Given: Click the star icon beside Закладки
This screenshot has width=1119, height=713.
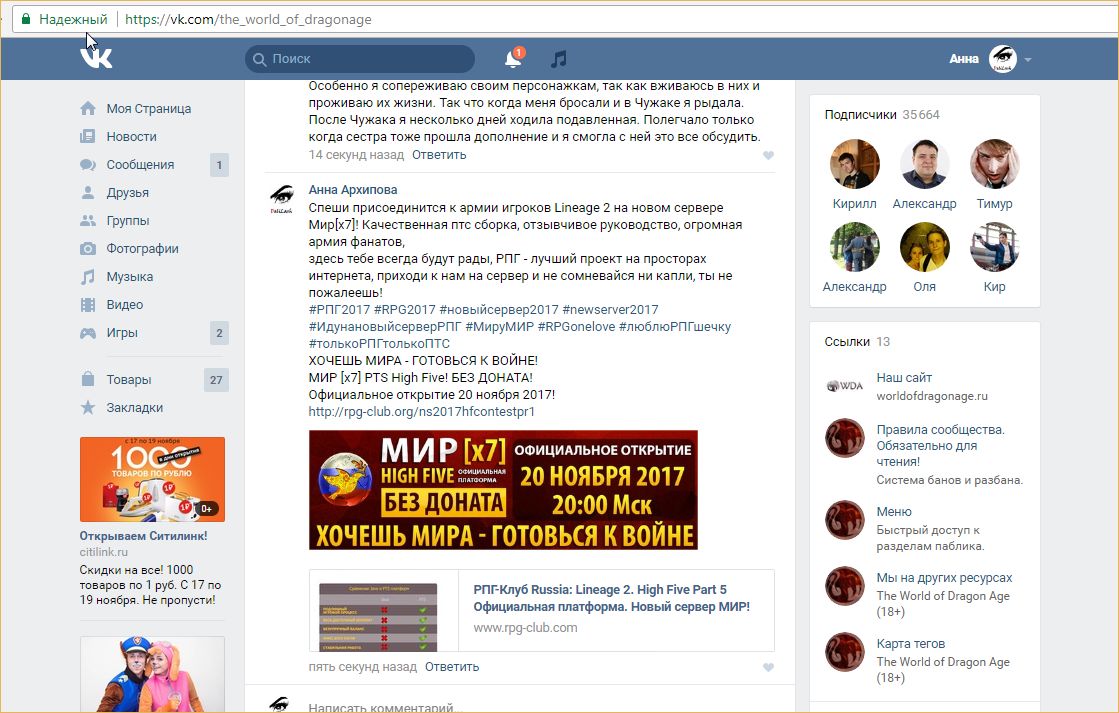Looking at the screenshot, I should (x=88, y=408).
